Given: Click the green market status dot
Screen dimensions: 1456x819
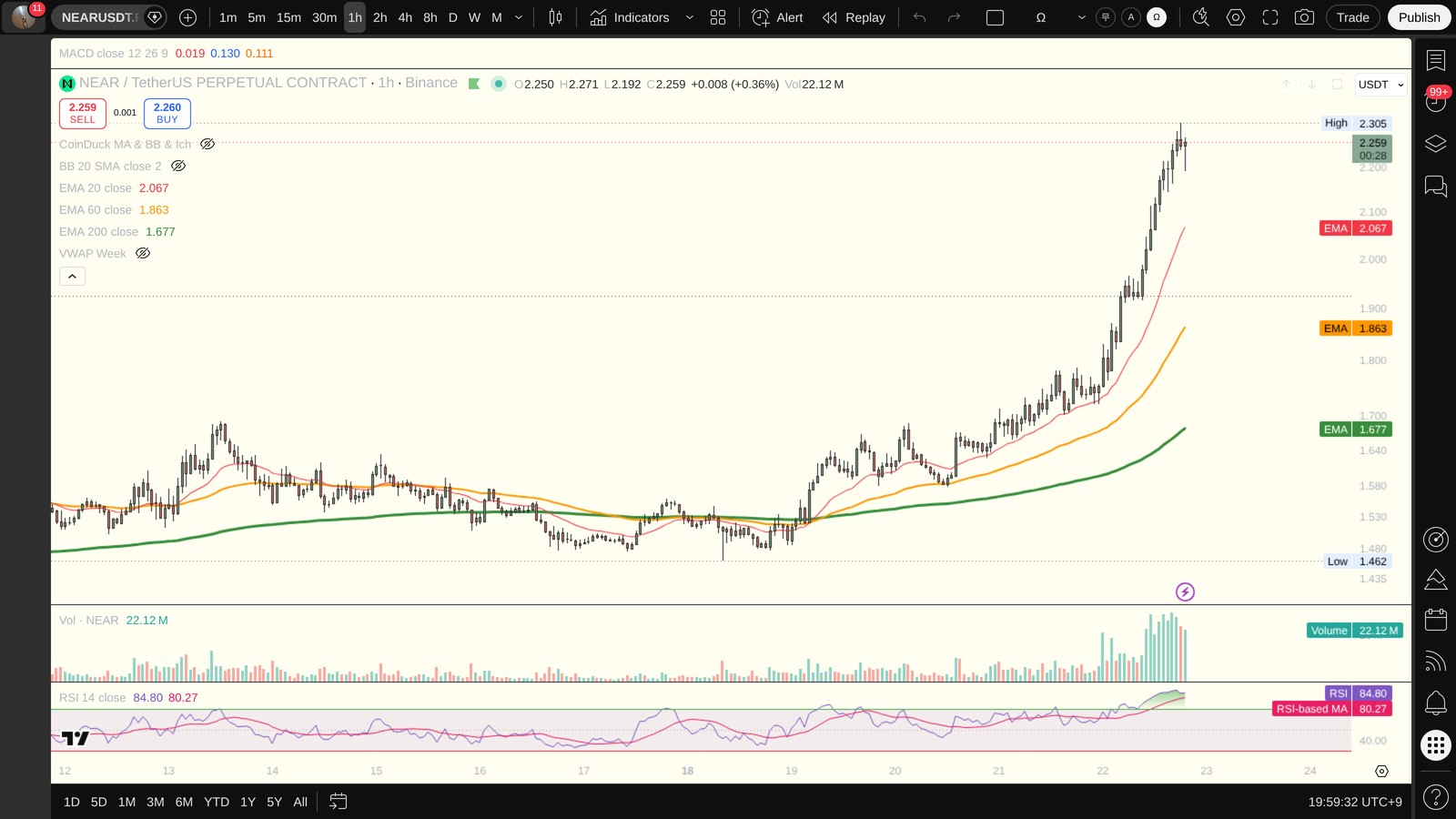Looking at the screenshot, I should click(499, 84).
